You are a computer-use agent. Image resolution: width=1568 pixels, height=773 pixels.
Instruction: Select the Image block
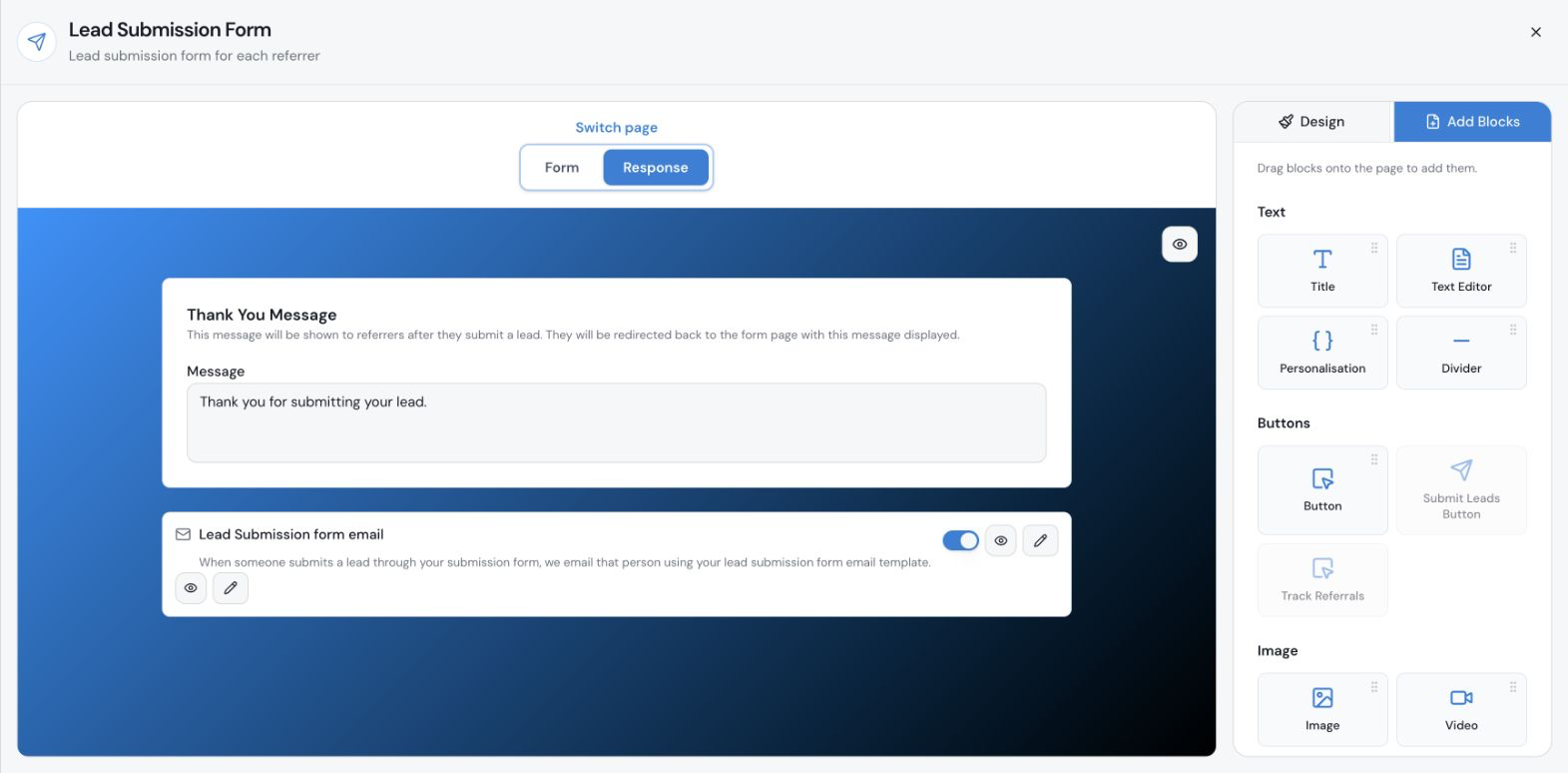point(1322,710)
